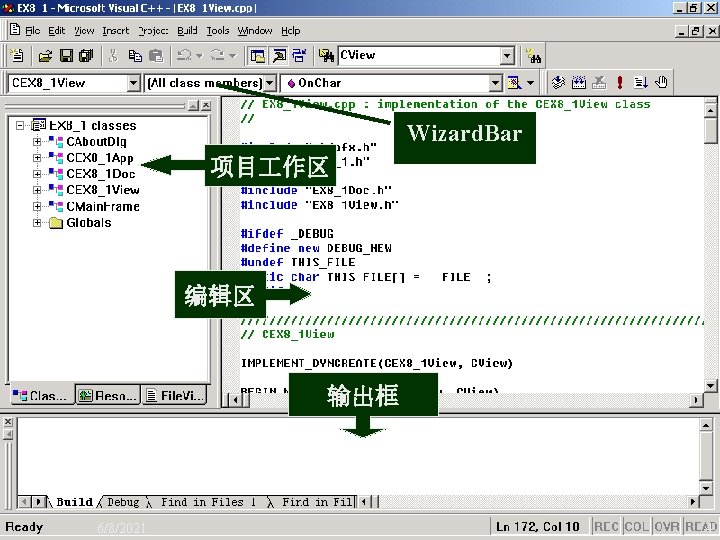Open the Redo history dropdown arrow
This screenshot has height=540, width=720.
232,56
